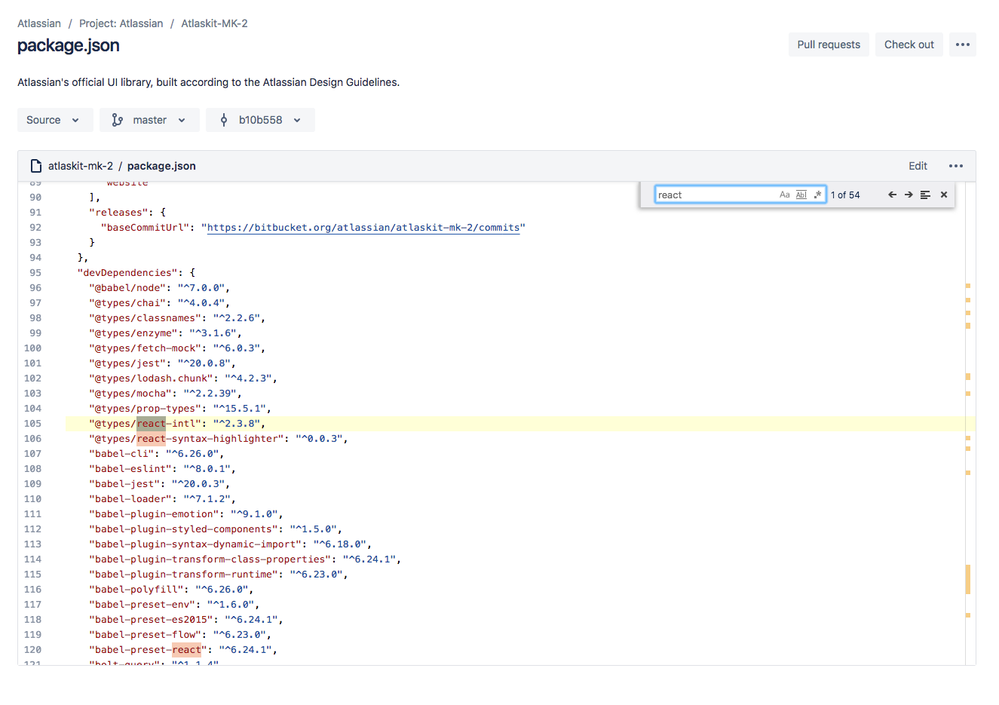Edit the package.json file
The image size is (999, 705).
point(917,166)
